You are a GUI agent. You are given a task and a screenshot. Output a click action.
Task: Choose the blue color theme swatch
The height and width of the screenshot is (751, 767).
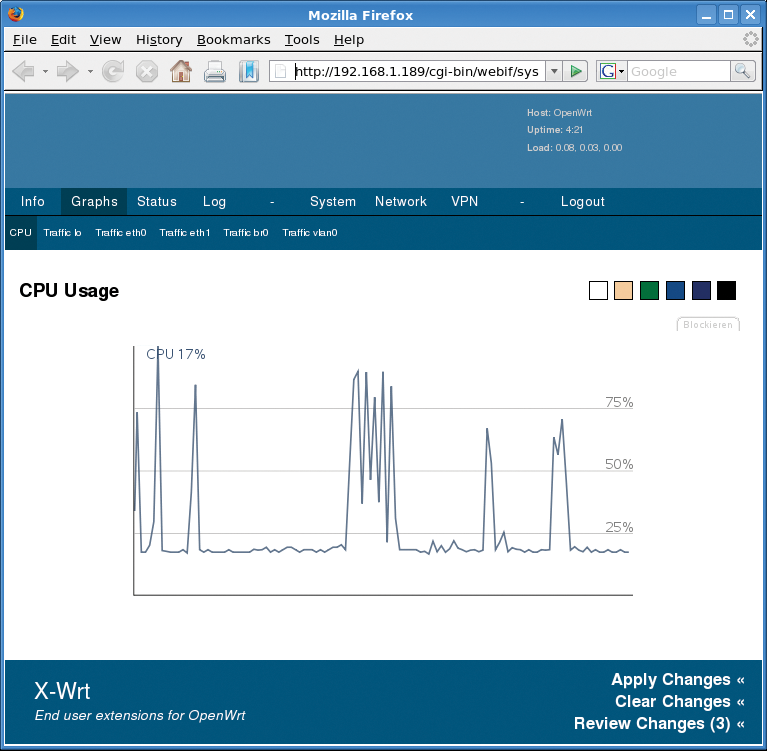click(x=675, y=290)
